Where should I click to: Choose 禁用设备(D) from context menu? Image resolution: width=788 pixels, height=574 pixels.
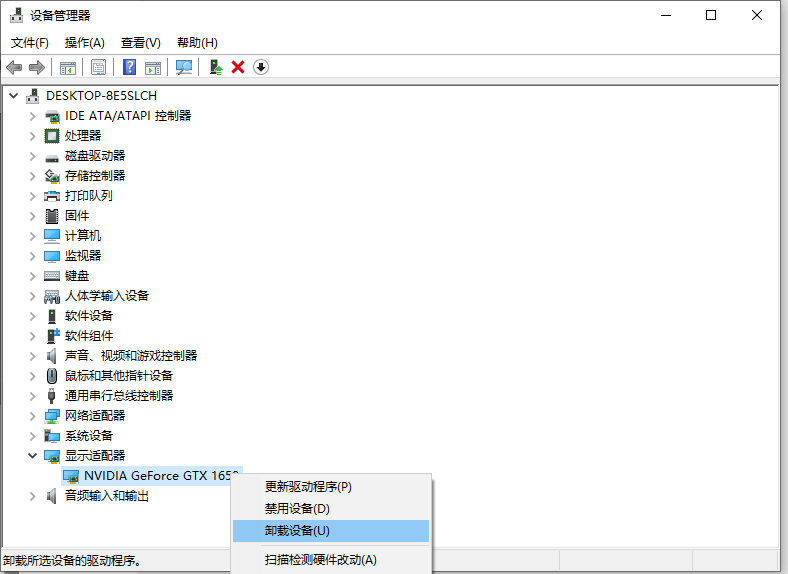331,509
